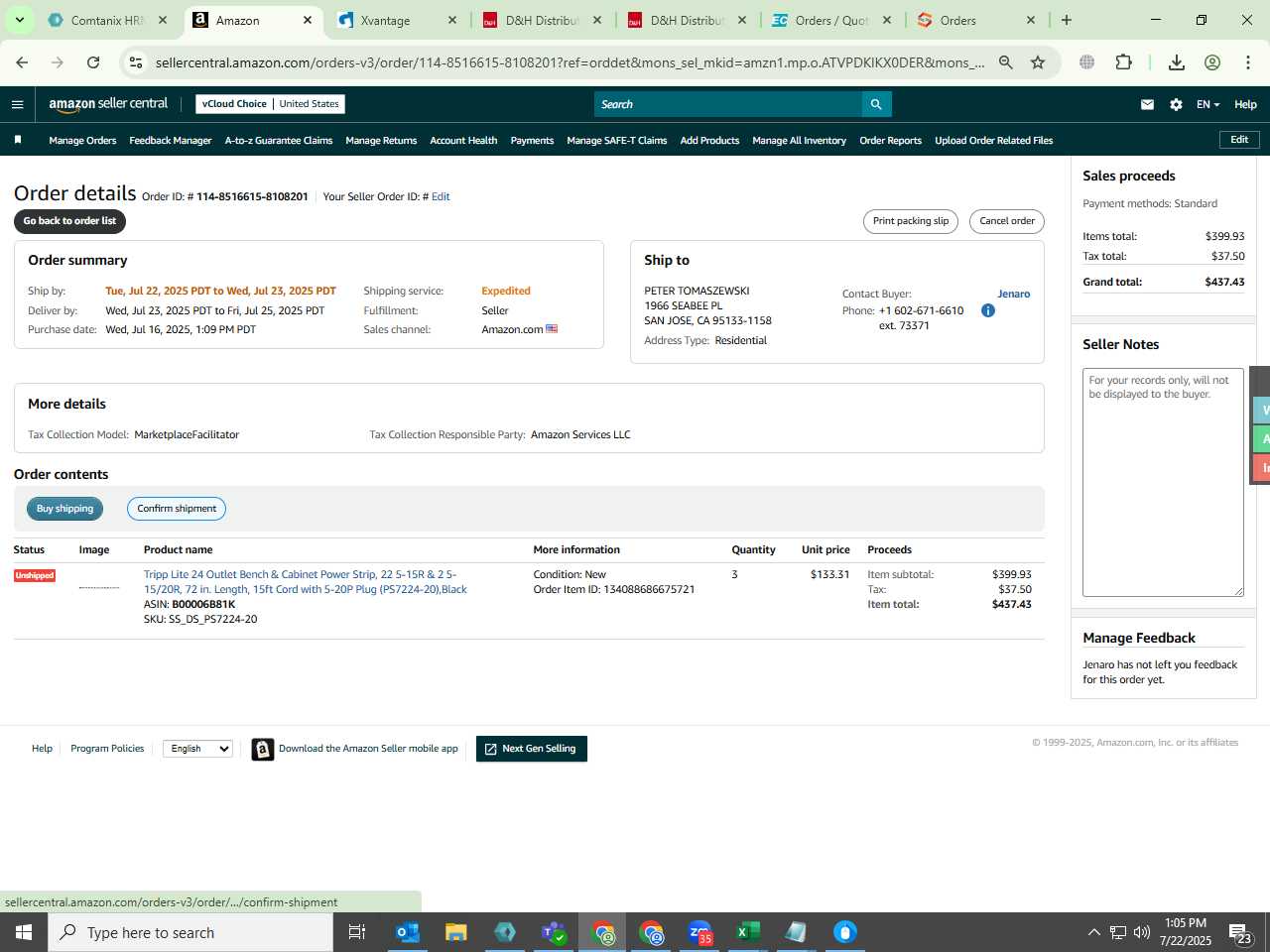Image resolution: width=1270 pixels, height=952 pixels.
Task: Click the phone info icon
Action: [x=987, y=310]
